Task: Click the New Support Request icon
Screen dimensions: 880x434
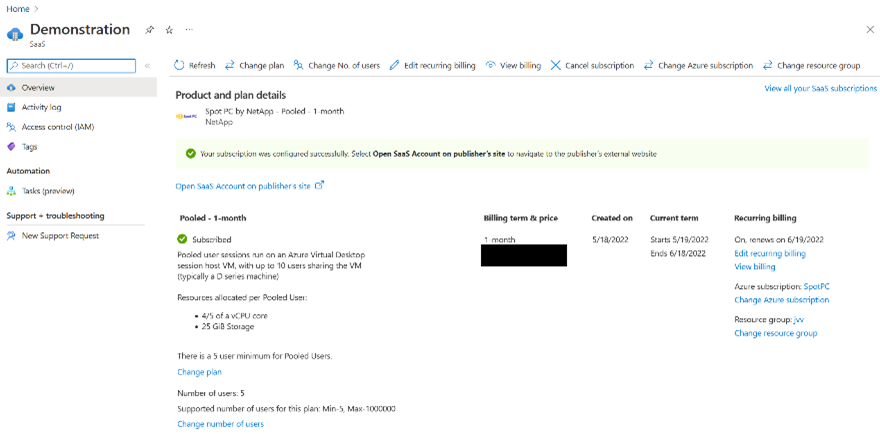Action: [11, 236]
